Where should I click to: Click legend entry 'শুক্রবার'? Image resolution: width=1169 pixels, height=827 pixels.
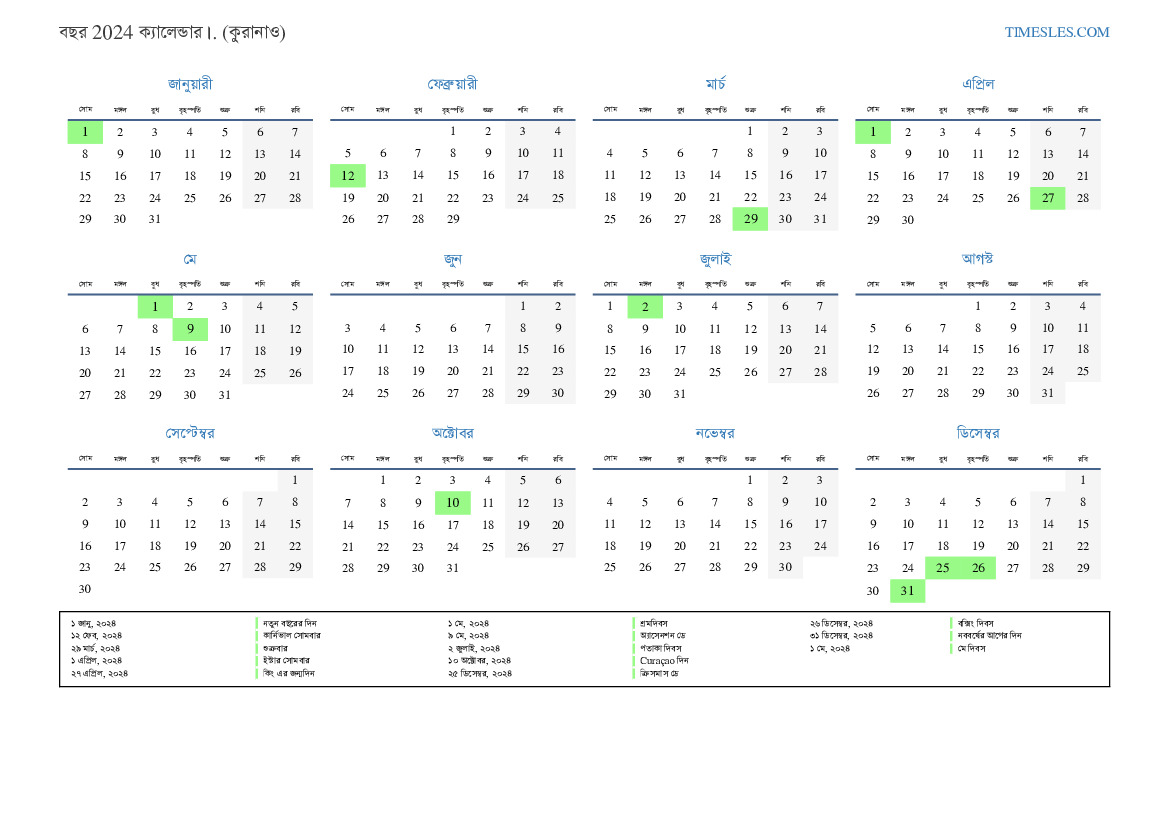pyautogui.click(x=275, y=648)
